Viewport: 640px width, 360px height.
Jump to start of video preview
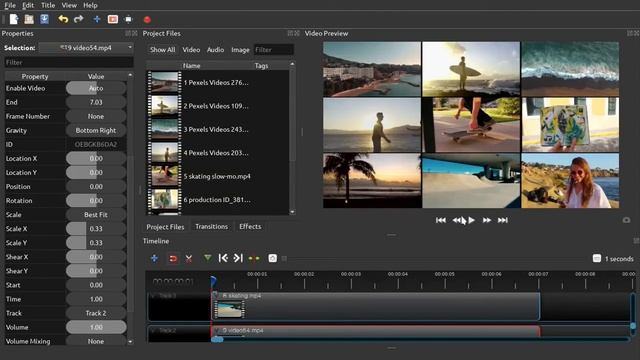[441, 220]
